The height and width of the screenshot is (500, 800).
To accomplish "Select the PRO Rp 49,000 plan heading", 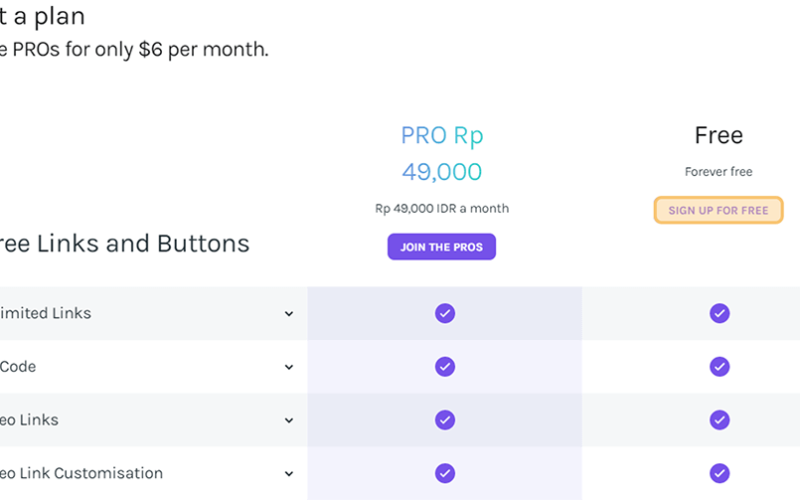I will [442, 153].
